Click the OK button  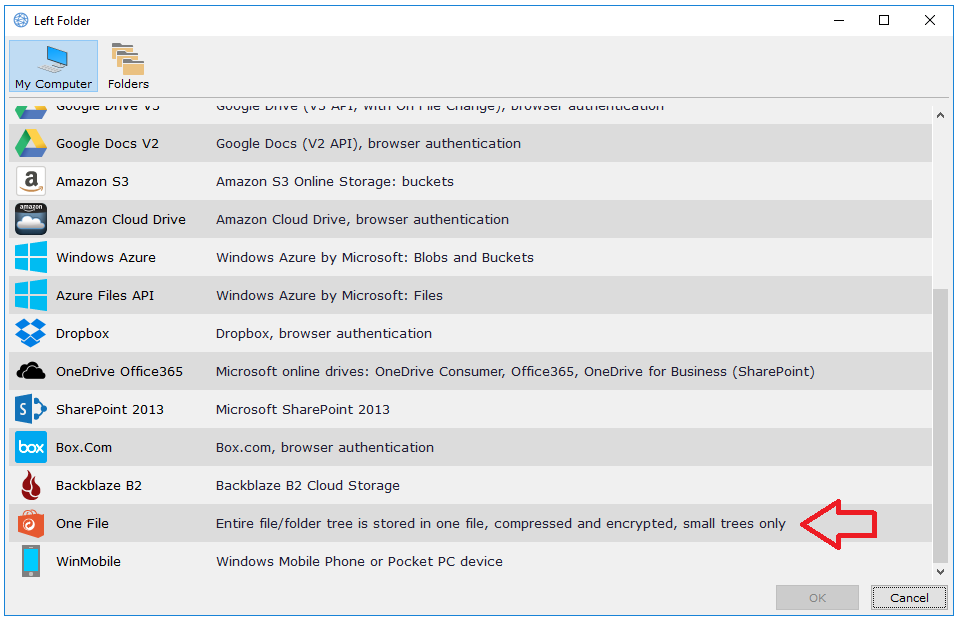[817, 598]
